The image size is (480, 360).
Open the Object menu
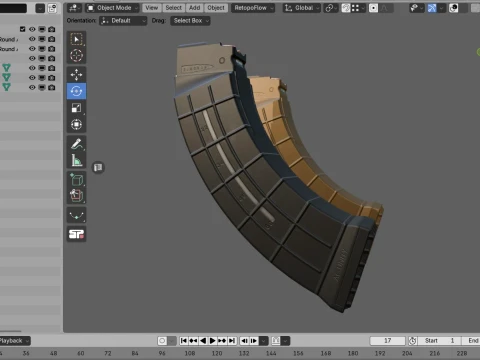(x=216, y=8)
